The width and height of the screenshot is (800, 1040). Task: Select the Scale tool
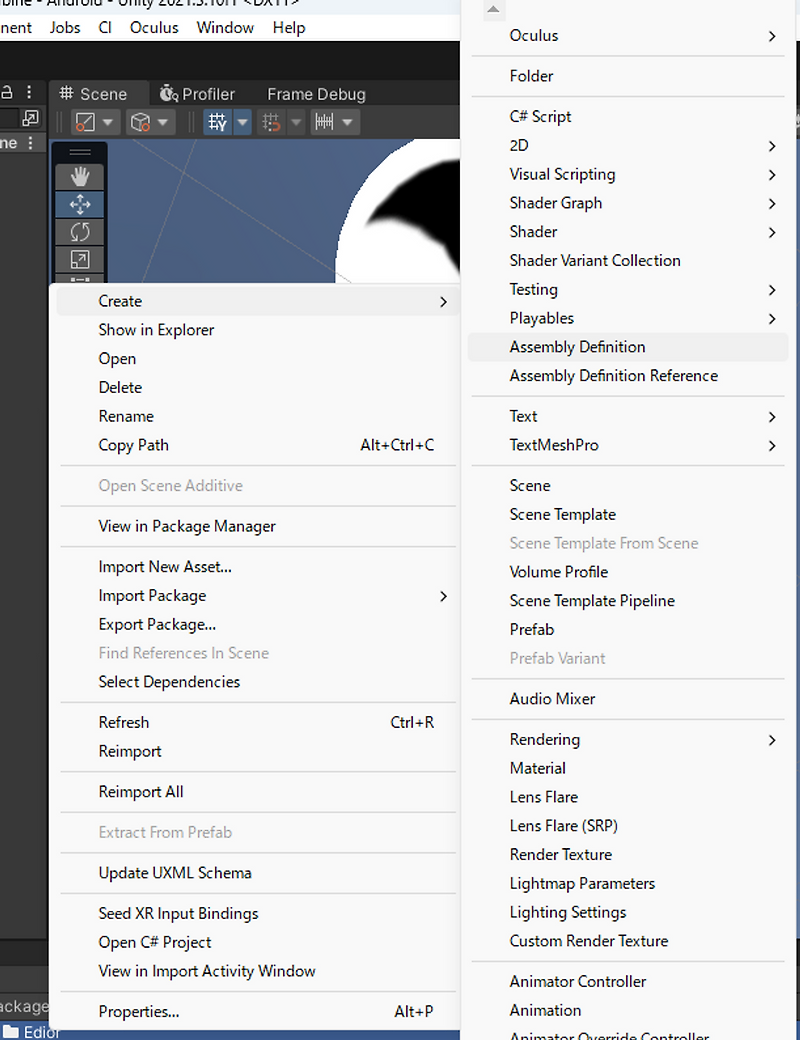80,259
